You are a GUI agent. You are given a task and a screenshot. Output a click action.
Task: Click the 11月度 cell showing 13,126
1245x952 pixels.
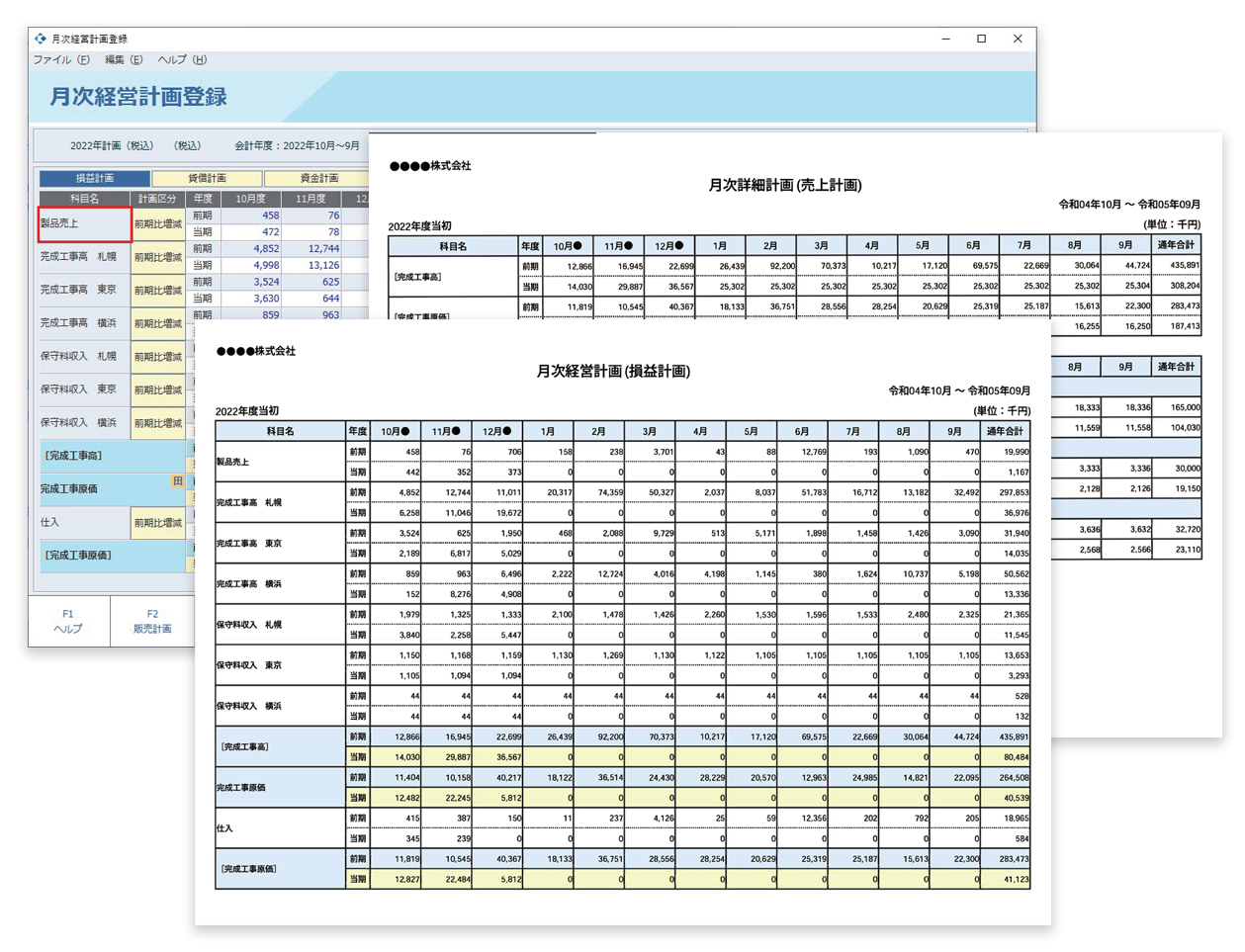point(311,265)
